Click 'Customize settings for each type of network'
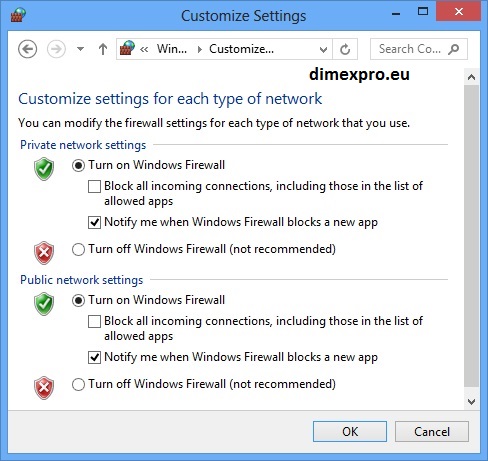Screen dimensions: 488x461 point(170,99)
